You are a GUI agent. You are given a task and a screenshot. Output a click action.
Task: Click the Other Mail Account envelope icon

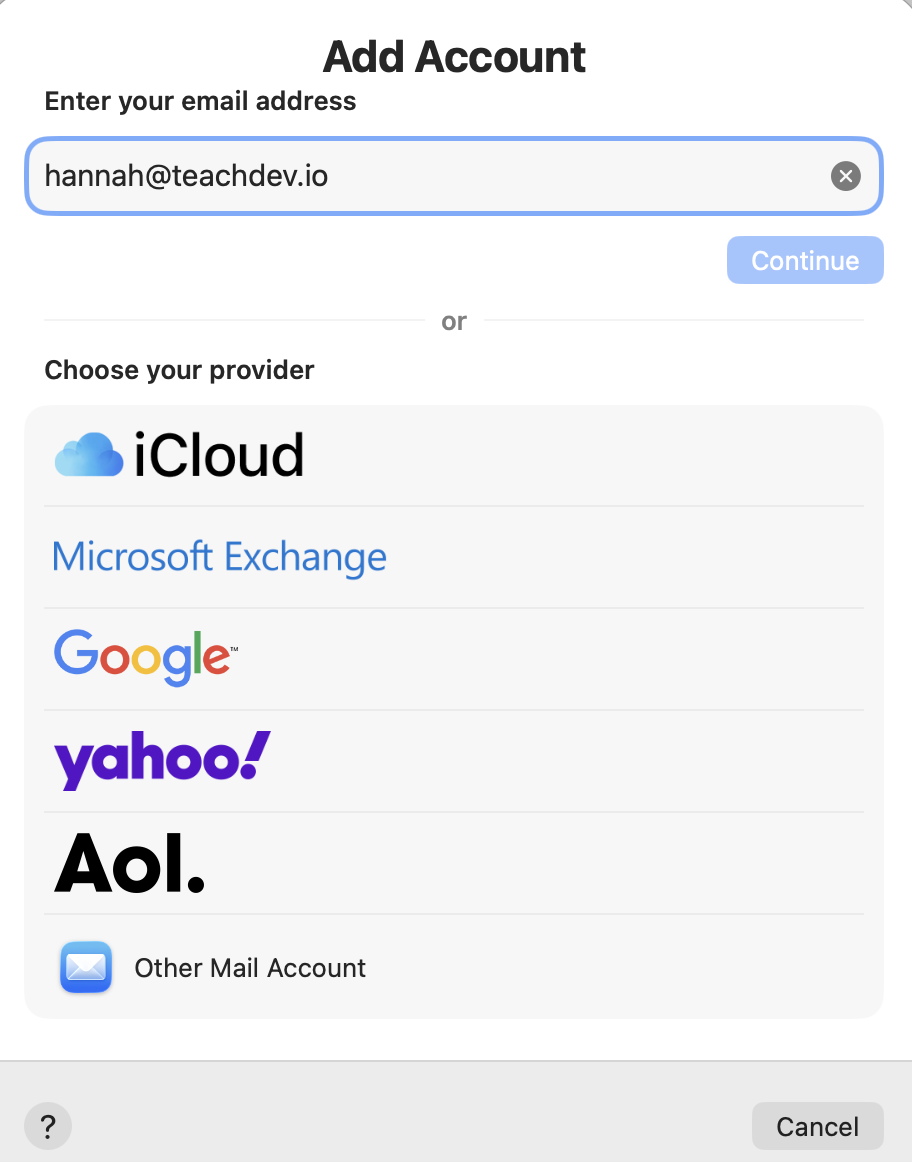85,967
